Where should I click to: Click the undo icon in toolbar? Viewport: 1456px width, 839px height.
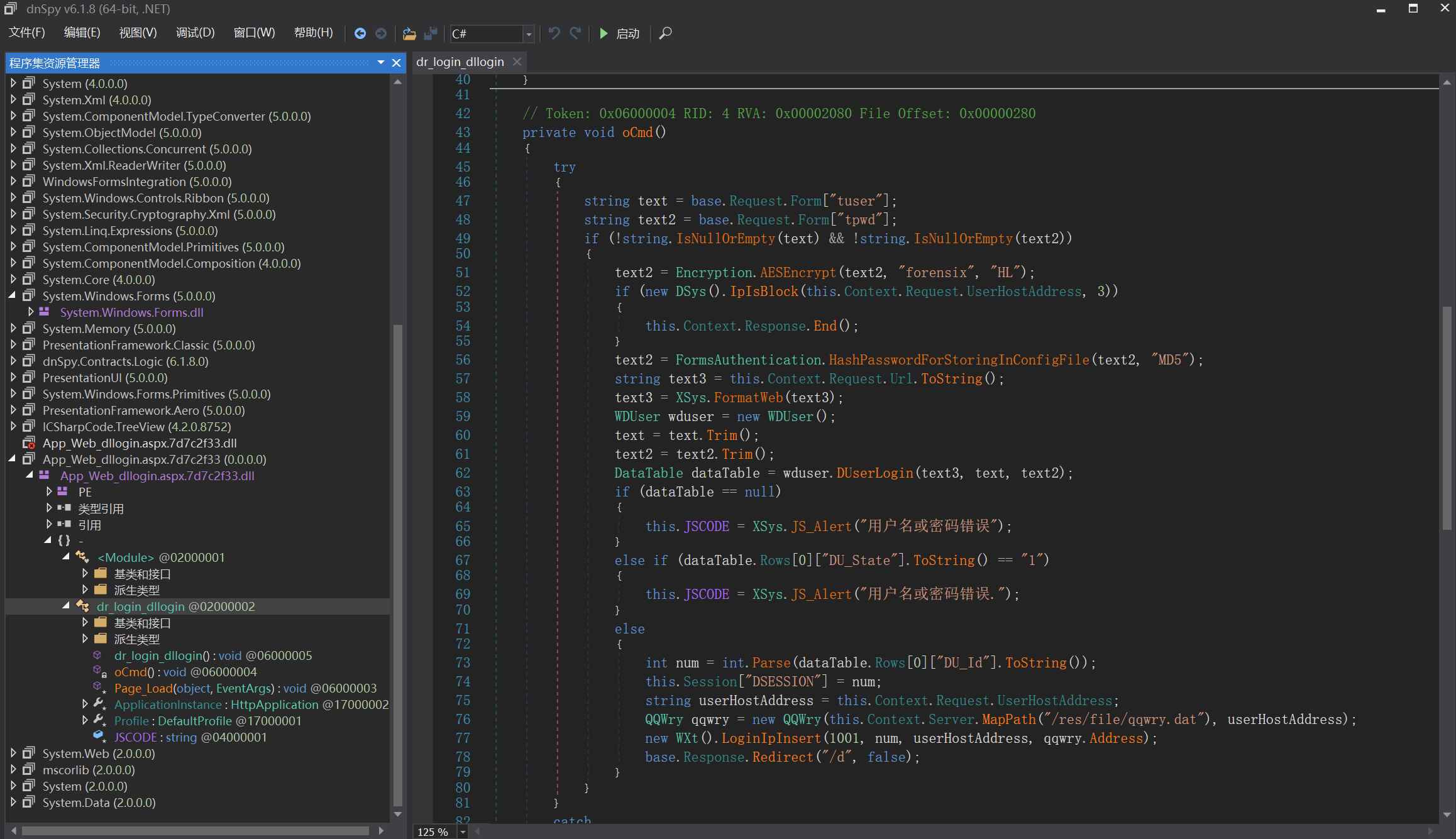pyautogui.click(x=554, y=33)
